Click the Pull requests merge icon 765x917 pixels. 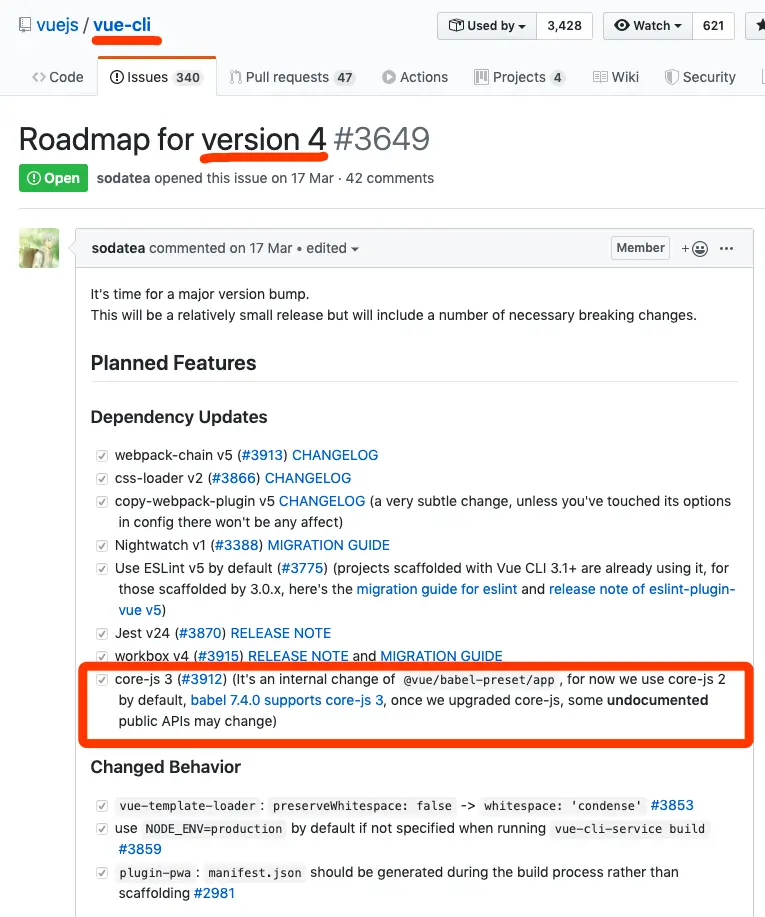236,77
